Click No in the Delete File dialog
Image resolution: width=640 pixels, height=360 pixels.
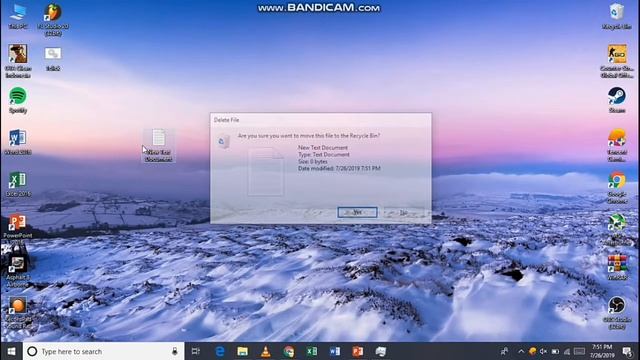(403, 212)
